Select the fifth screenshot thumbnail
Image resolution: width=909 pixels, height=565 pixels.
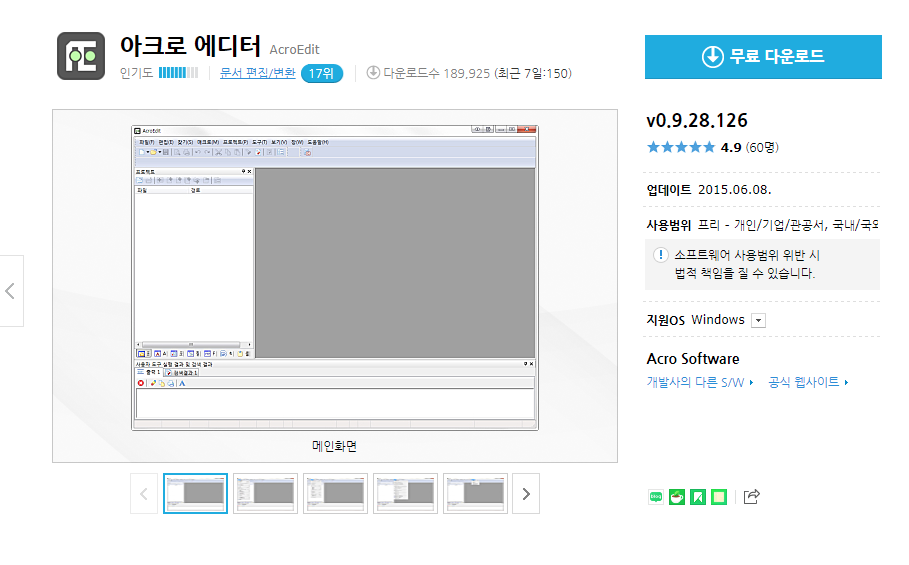(475, 494)
